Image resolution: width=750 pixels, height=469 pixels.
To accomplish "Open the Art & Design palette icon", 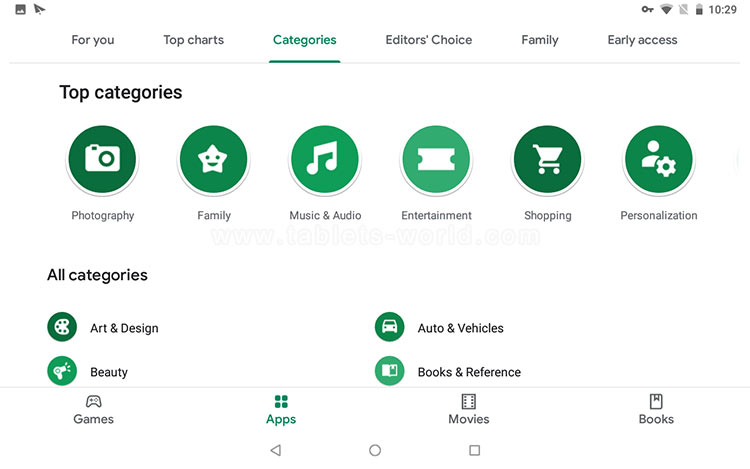I will [x=62, y=327].
